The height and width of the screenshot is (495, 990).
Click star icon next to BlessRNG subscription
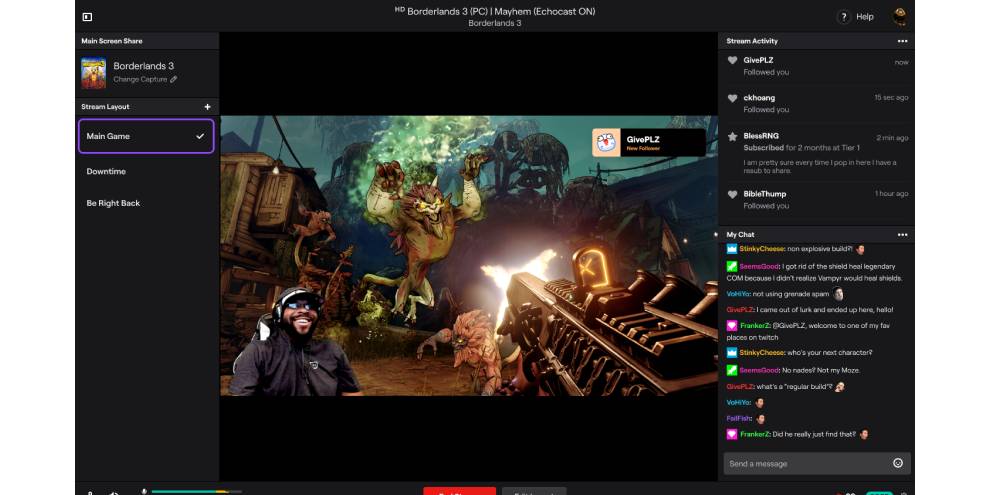tap(732, 136)
